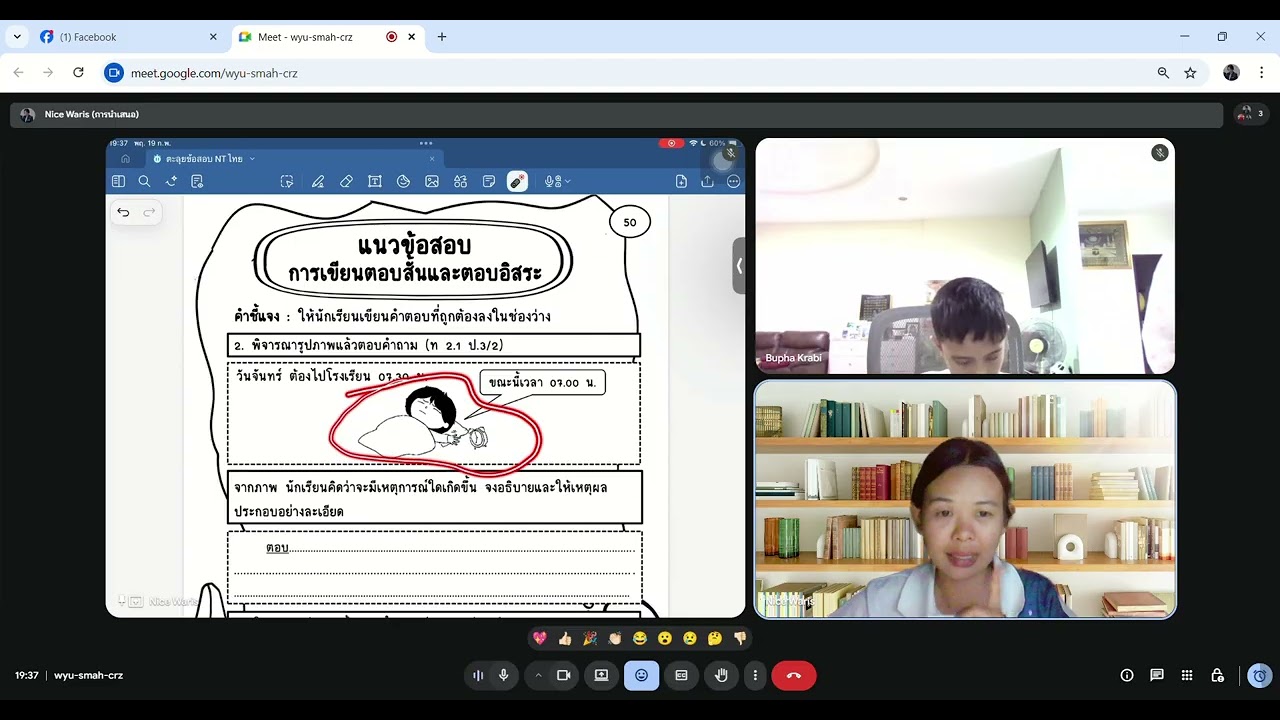Leave the call with red hang-up button
Screen dimensions: 1280x720
tap(794, 675)
